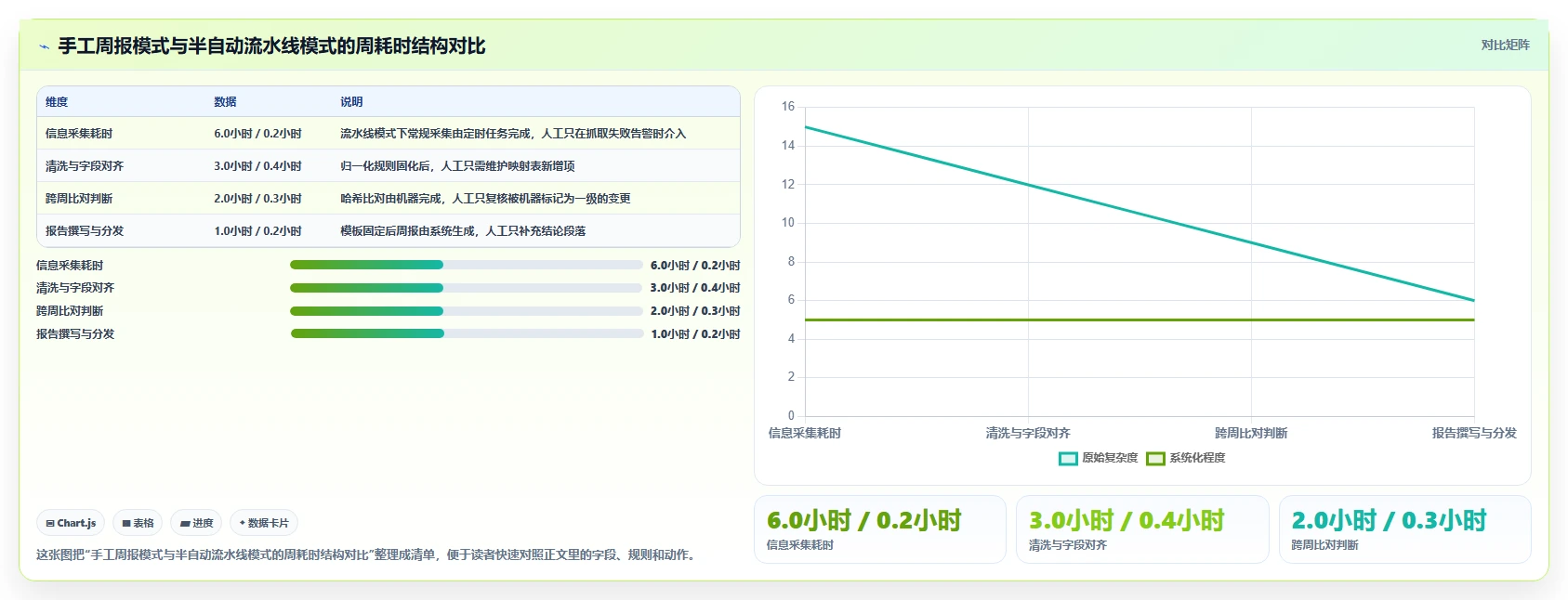The height and width of the screenshot is (600, 1568).
Task: Open the 3.0小时 / 0.4小时 data card
Action: 1142,529
